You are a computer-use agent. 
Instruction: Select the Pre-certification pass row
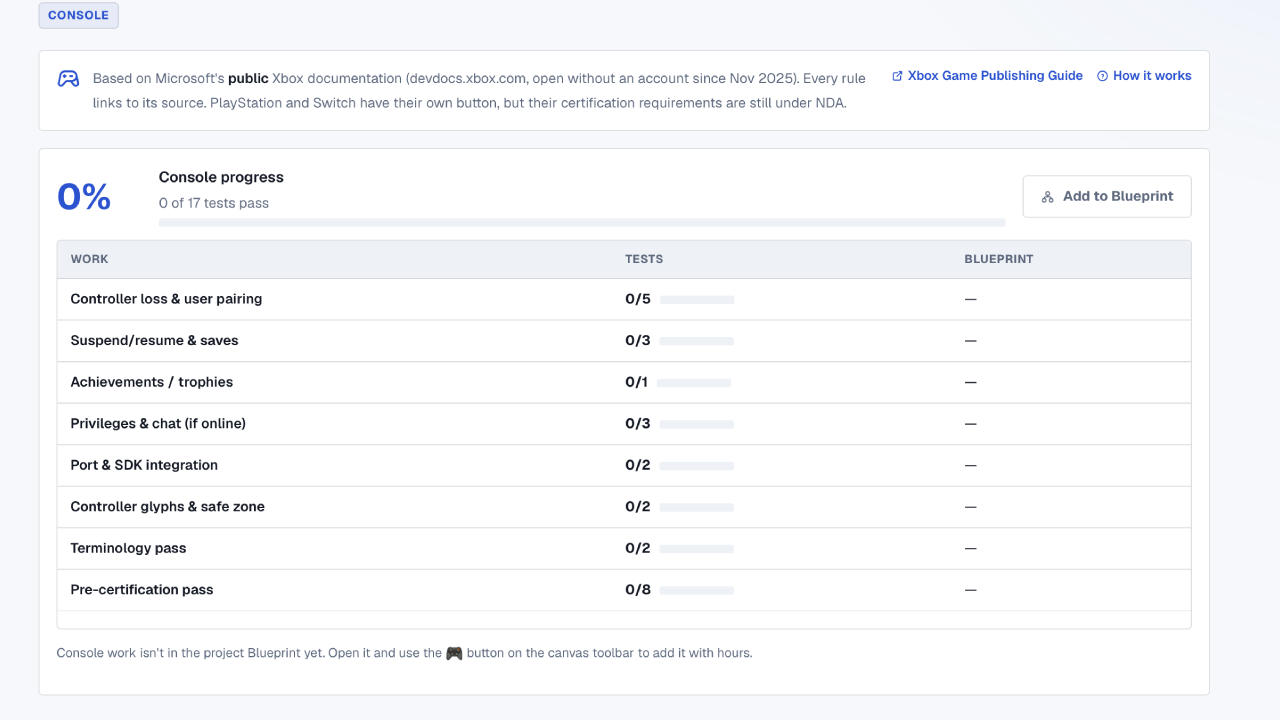[x=624, y=590]
